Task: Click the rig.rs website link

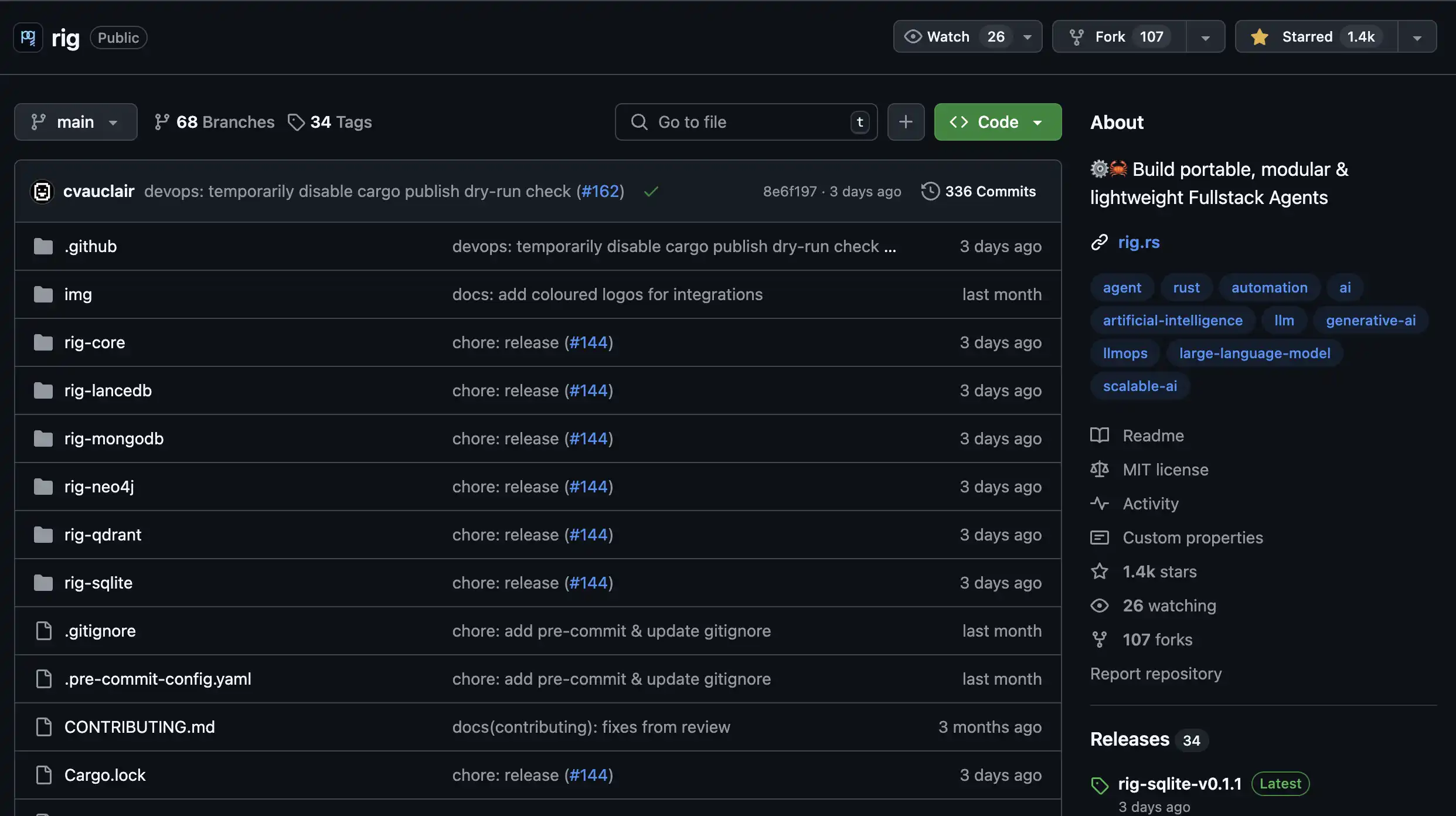Action: tap(1138, 242)
